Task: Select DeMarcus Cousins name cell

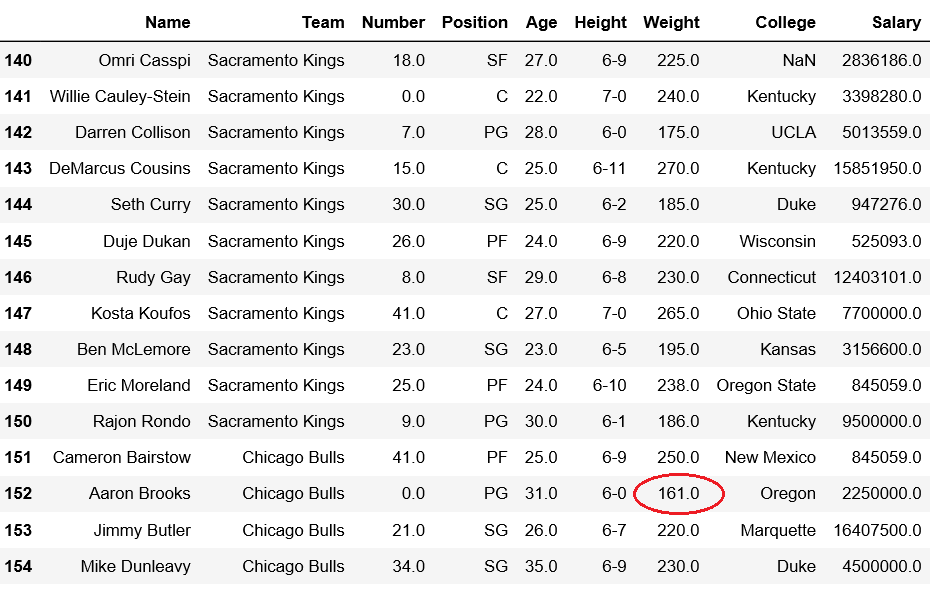Action: coord(119,169)
